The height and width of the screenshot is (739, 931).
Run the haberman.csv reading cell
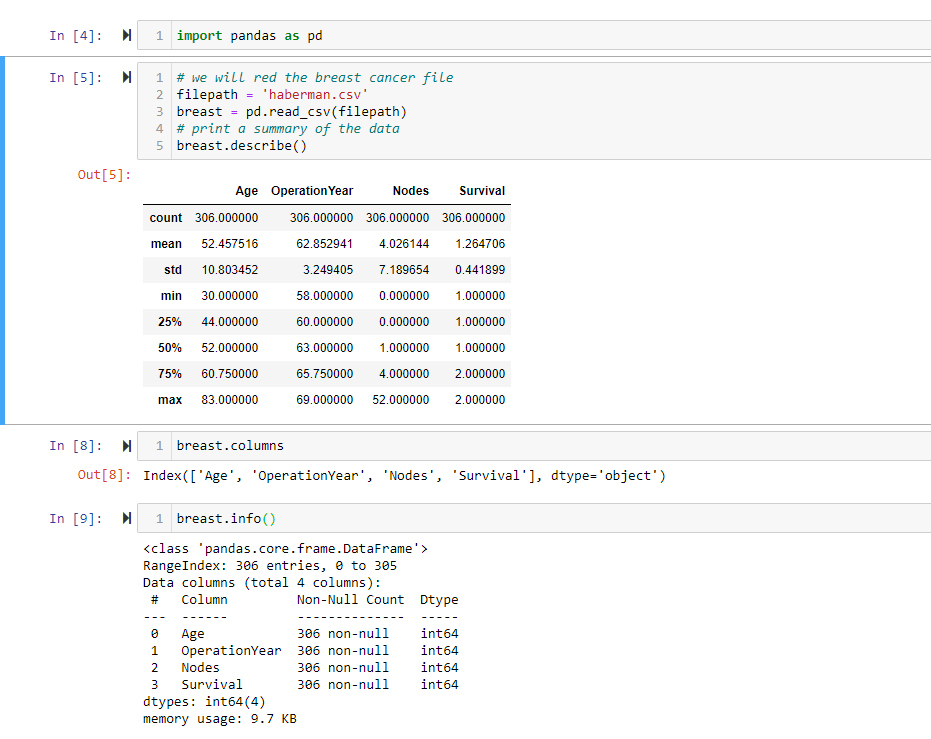coord(124,77)
